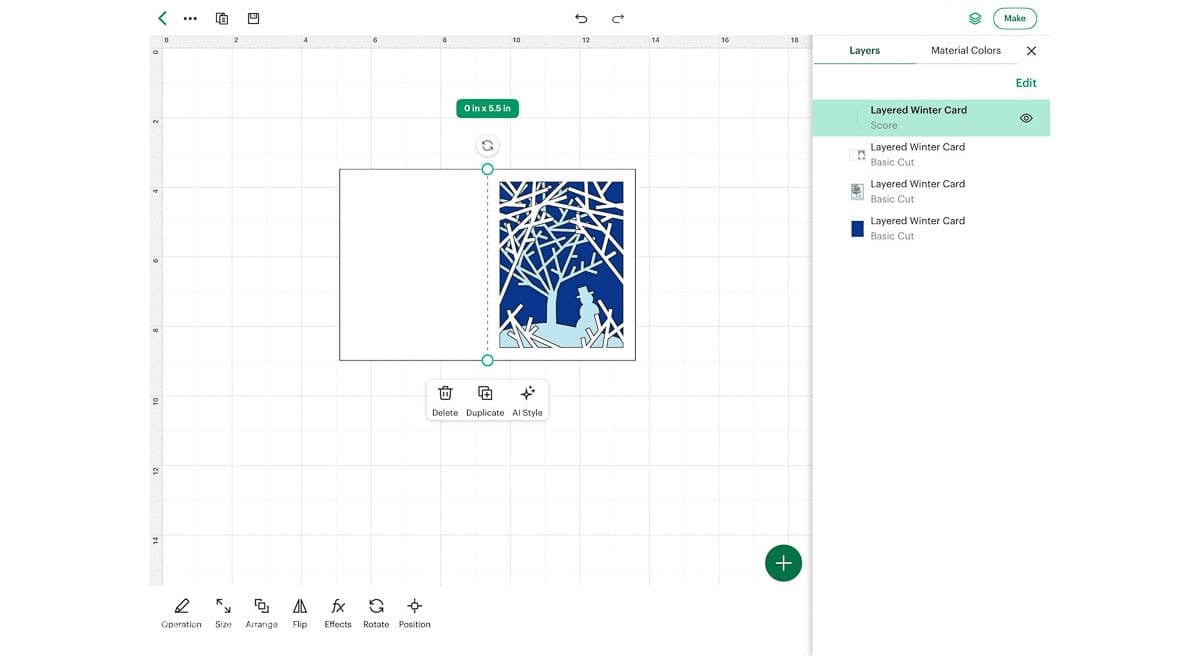The height and width of the screenshot is (656, 1200).
Task: Undo the last action
Action: [x=581, y=18]
